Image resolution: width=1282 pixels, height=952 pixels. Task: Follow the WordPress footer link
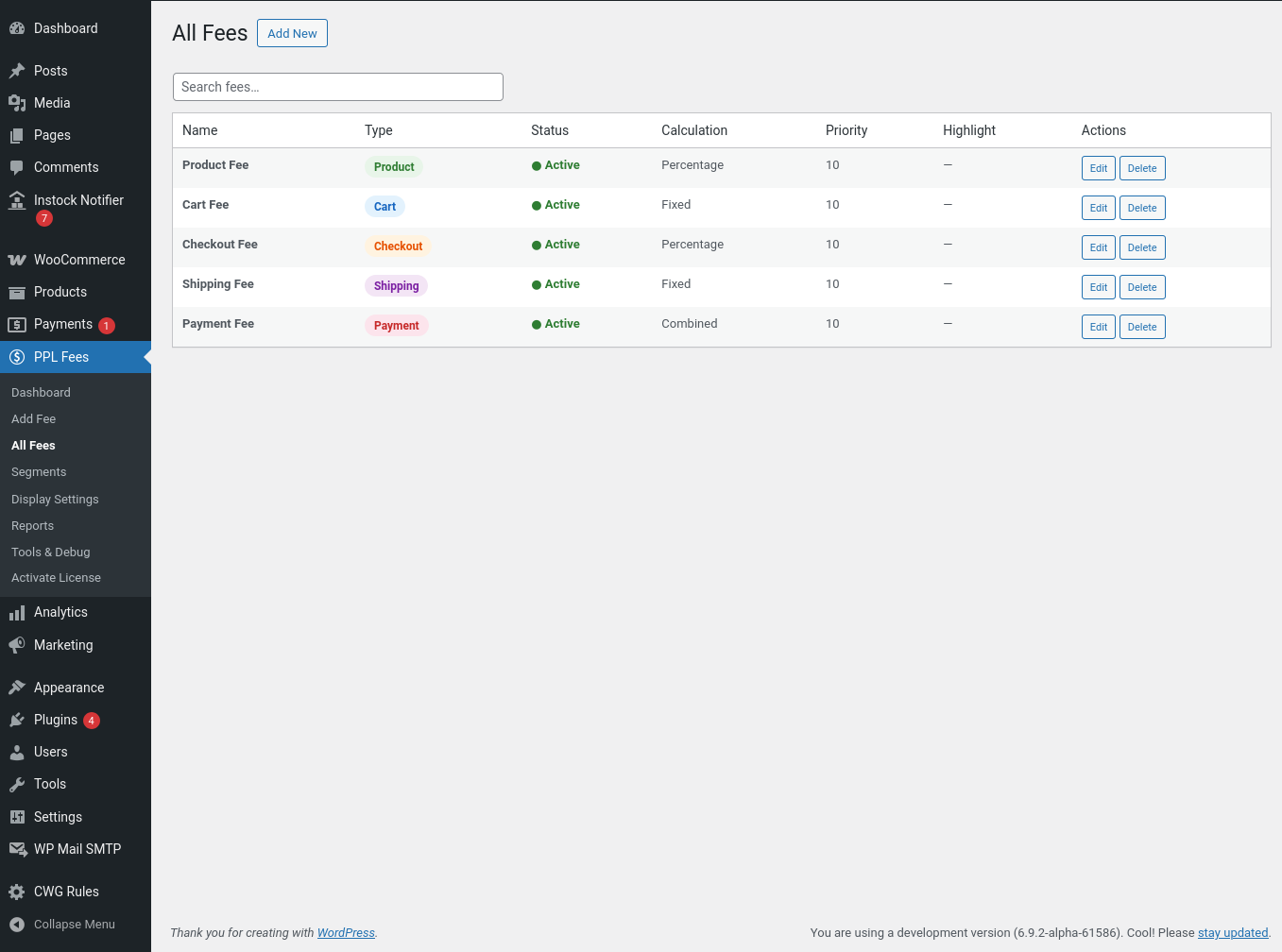tap(346, 933)
